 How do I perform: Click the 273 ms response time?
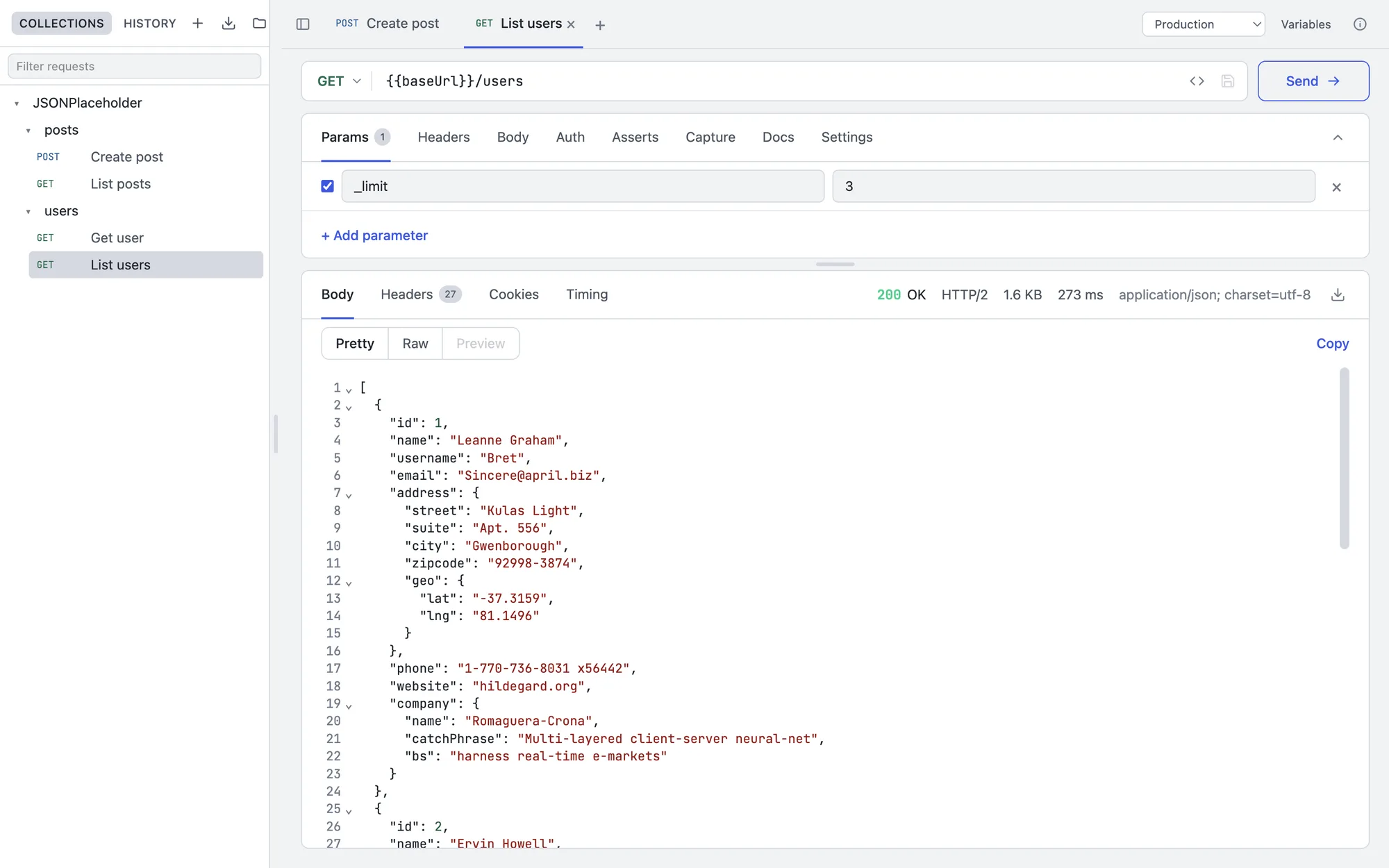[1080, 295]
